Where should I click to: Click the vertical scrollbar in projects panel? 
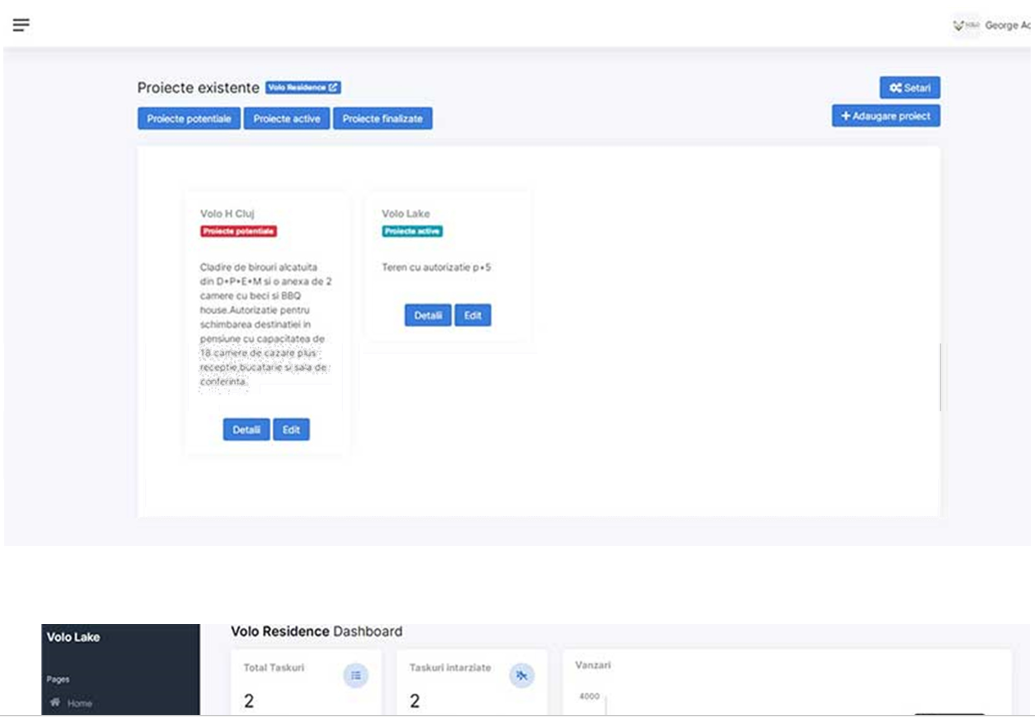pyautogui.click(x=941, y=377)
